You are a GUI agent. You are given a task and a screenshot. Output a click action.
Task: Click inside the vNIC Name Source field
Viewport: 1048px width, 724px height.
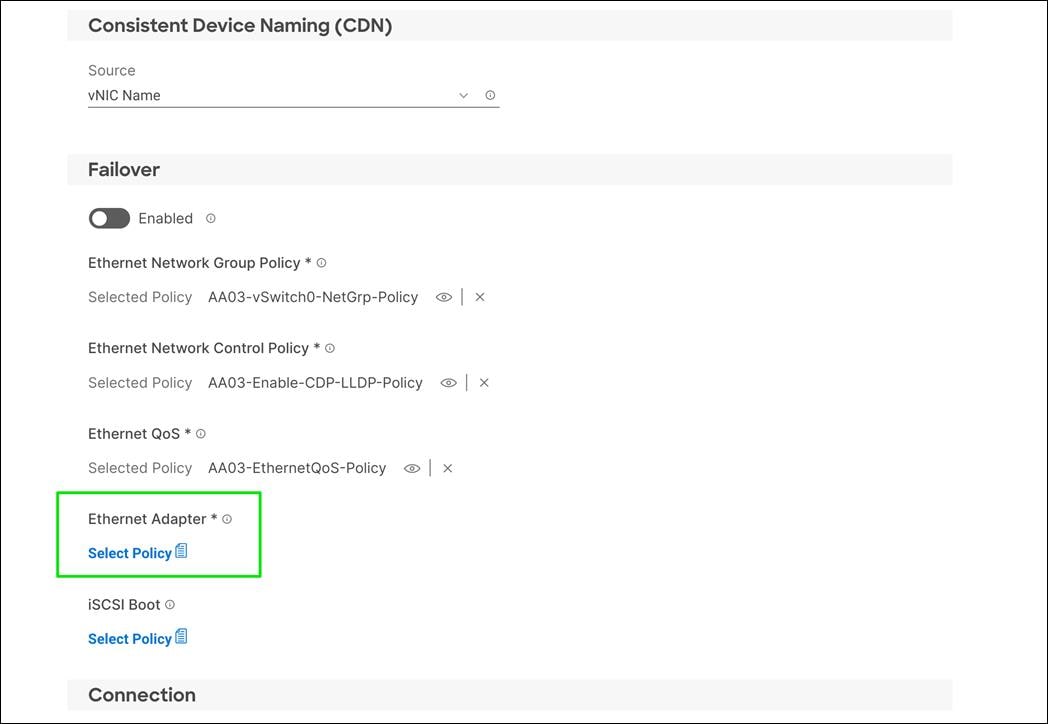click(x=250, y=94)
